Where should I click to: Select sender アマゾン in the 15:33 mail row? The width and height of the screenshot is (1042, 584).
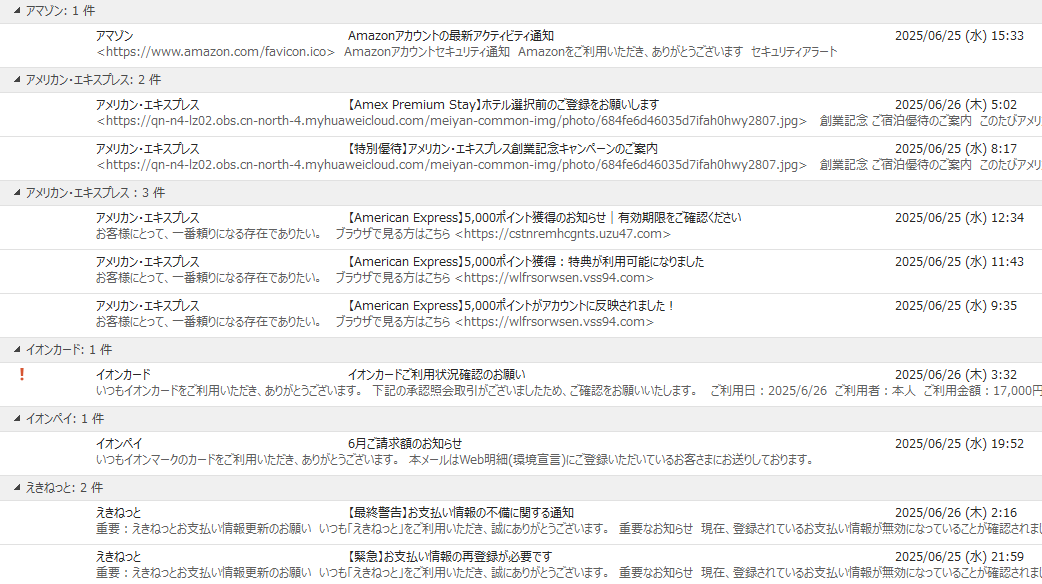click(x=114, y=36)
